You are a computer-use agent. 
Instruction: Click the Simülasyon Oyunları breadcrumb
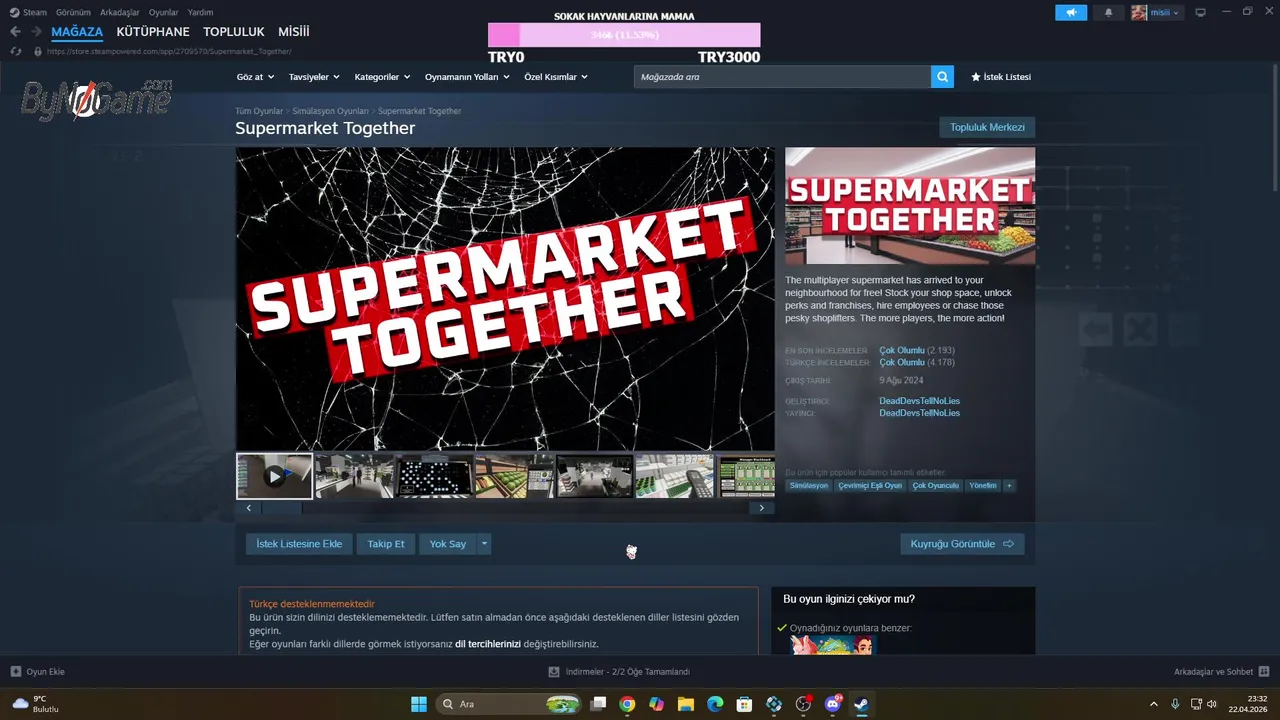[x=330, y=111]
